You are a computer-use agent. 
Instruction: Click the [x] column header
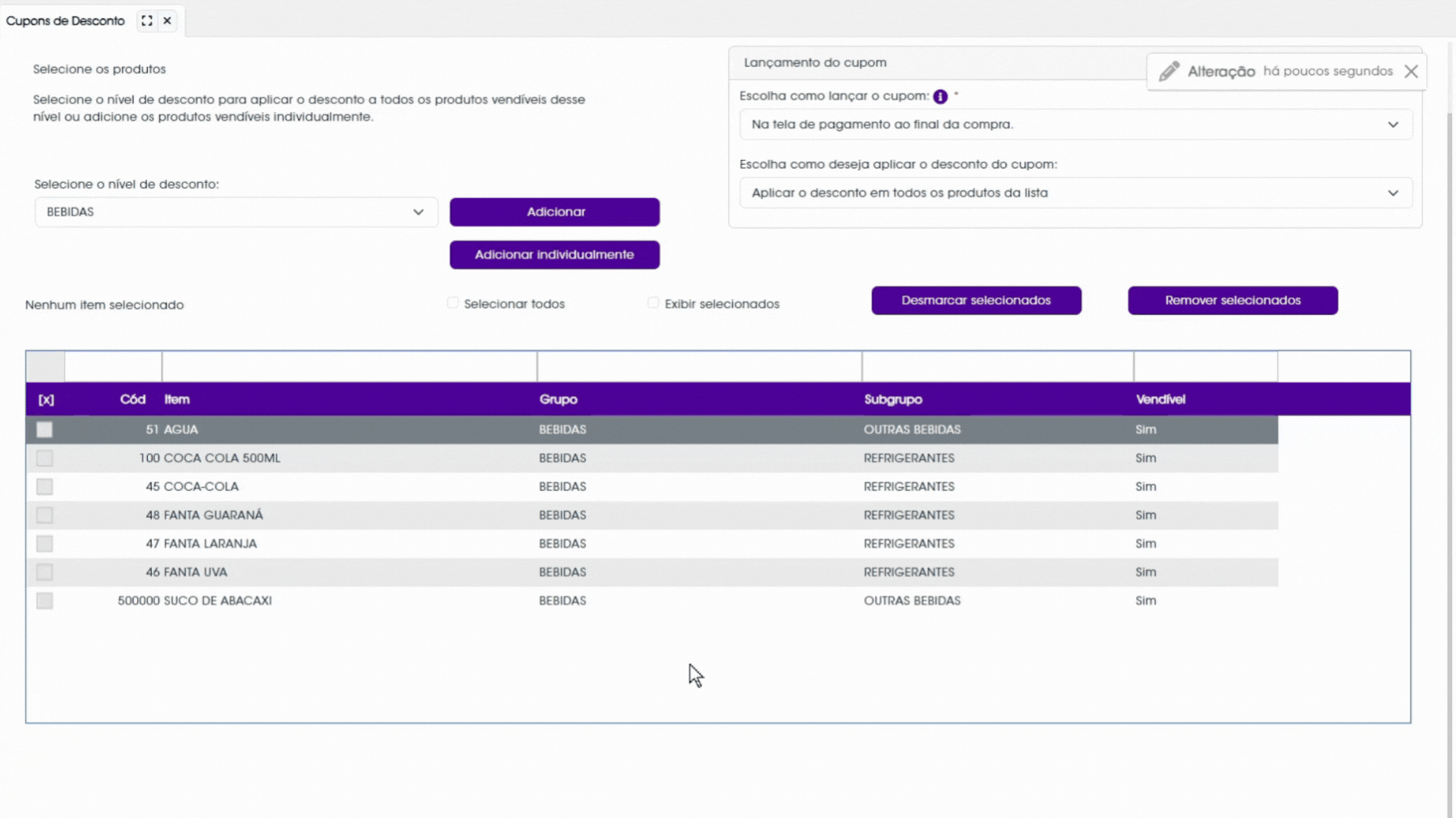(46, 399)
